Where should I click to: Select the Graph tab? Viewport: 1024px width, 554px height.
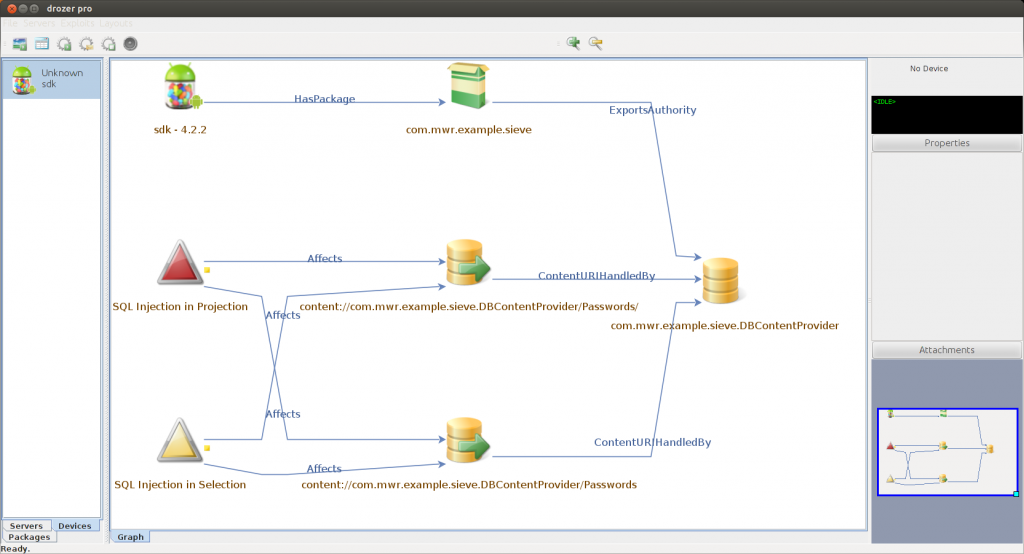pos(131,537)
